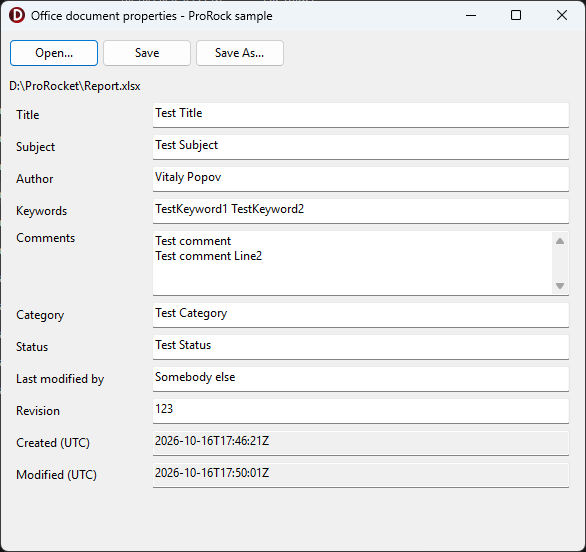Click the Status label
The width and height of the screenshot is (586, 552).
[x=32, y=347]
